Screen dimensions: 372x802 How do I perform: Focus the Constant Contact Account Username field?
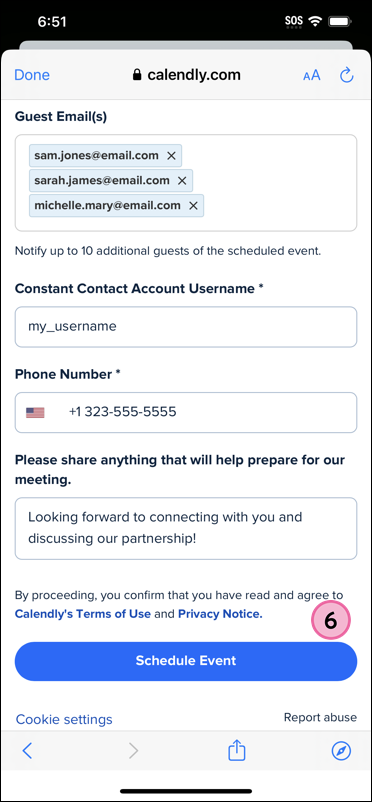click(x=186, y=327)
